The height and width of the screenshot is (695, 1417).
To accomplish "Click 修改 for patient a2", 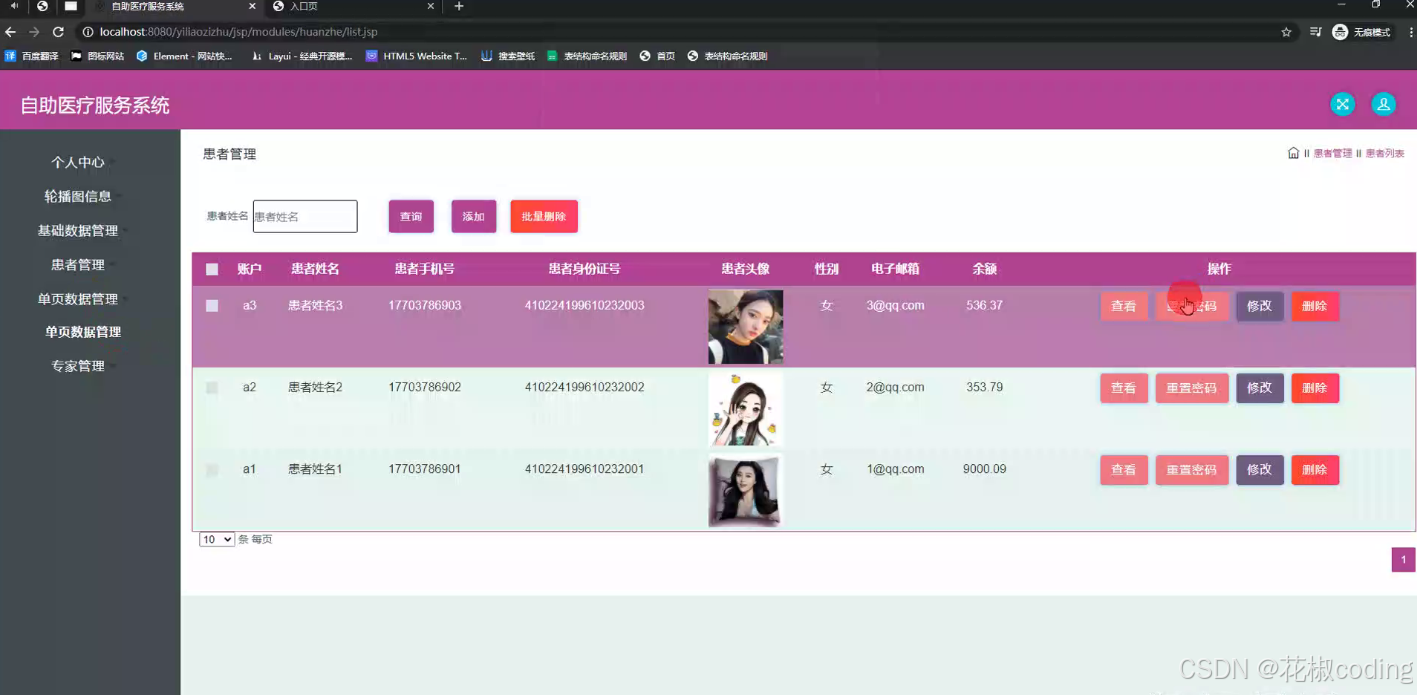I will pyautogui.click(x=1260, y=388).
